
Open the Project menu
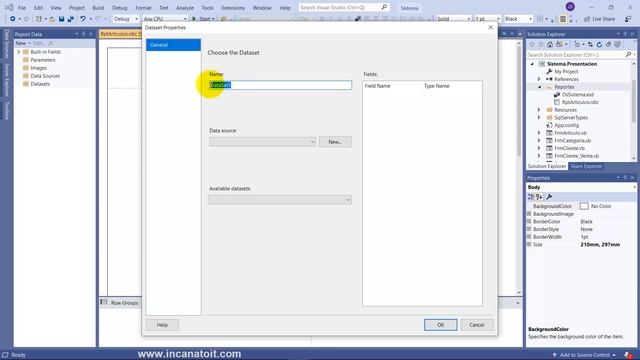(x=77, y=8)
